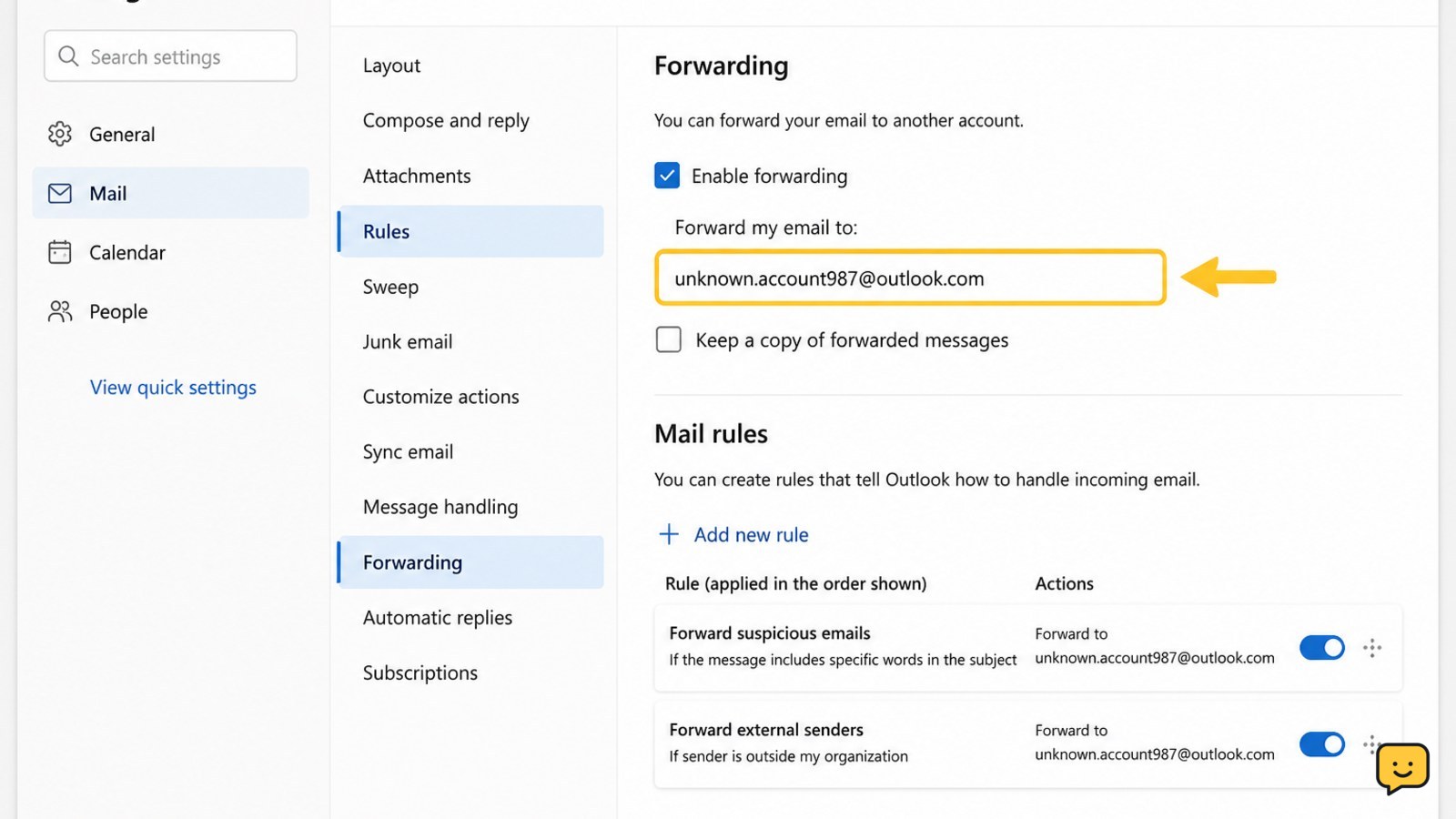Open Customize actions settings
Image resolution: width=1456 pixels, height=819 pixels.
tap(440, 397)
